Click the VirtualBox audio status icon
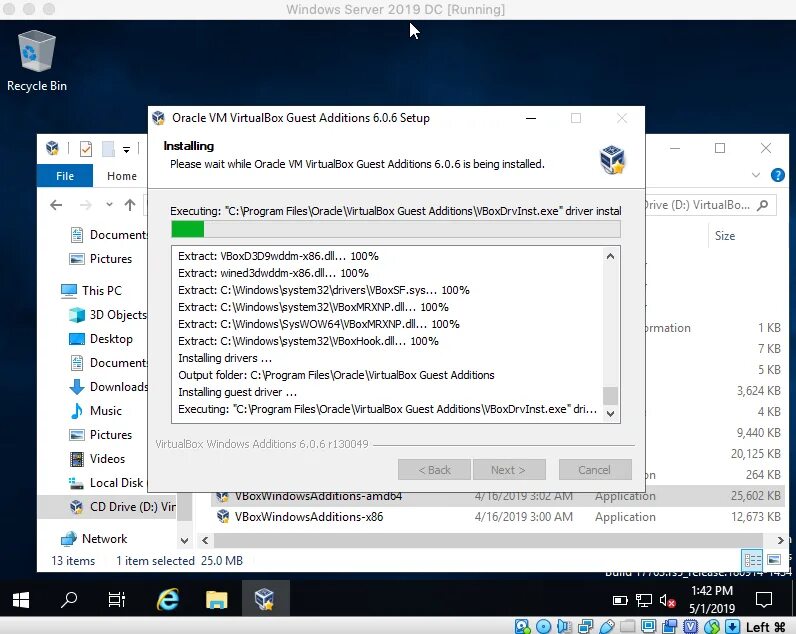This screenshot has height=634, width=796. [x=564, y=627]
